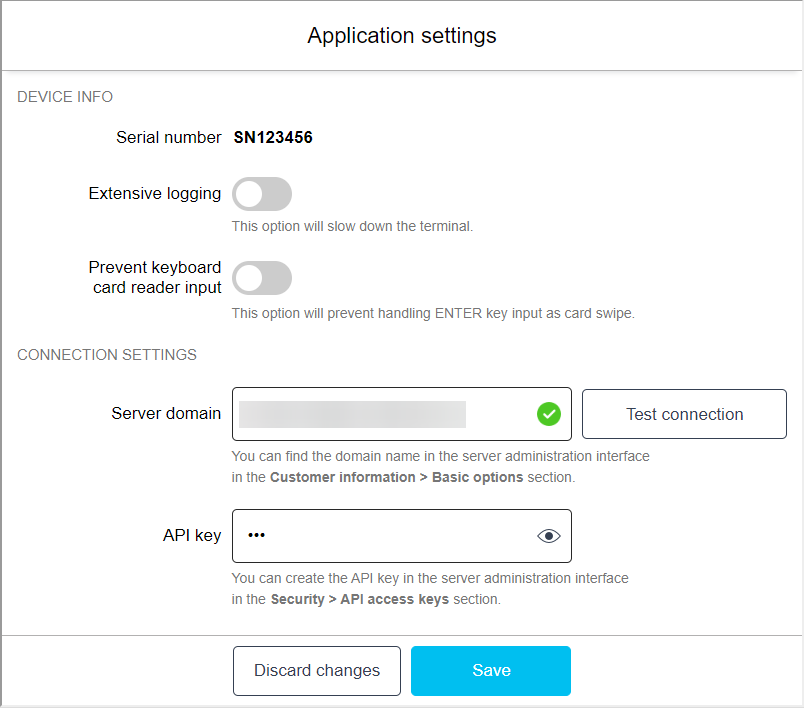Toggle the Extensive logging switch
The width and height of the screenshot is (804, 710).
tap(262, 194)
